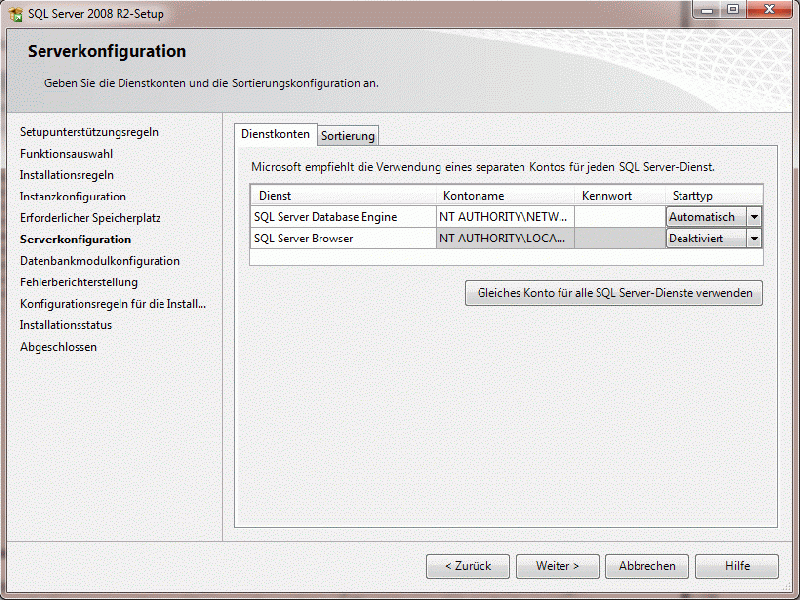800x600 pixels.
Task: Click the Dienst column header
Action: click(343, 195)
